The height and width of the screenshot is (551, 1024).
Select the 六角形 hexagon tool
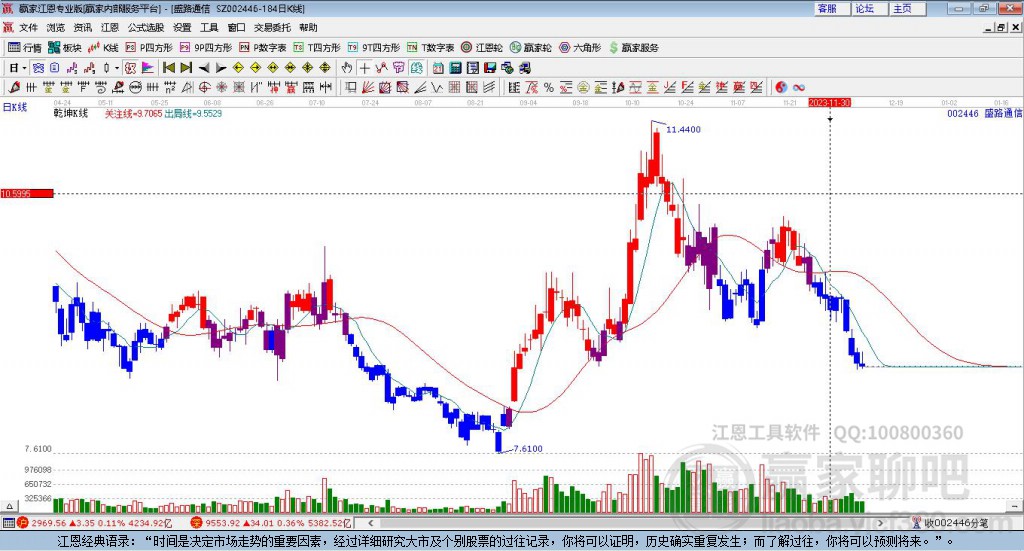pyautogui.click(x=580, y=48)
